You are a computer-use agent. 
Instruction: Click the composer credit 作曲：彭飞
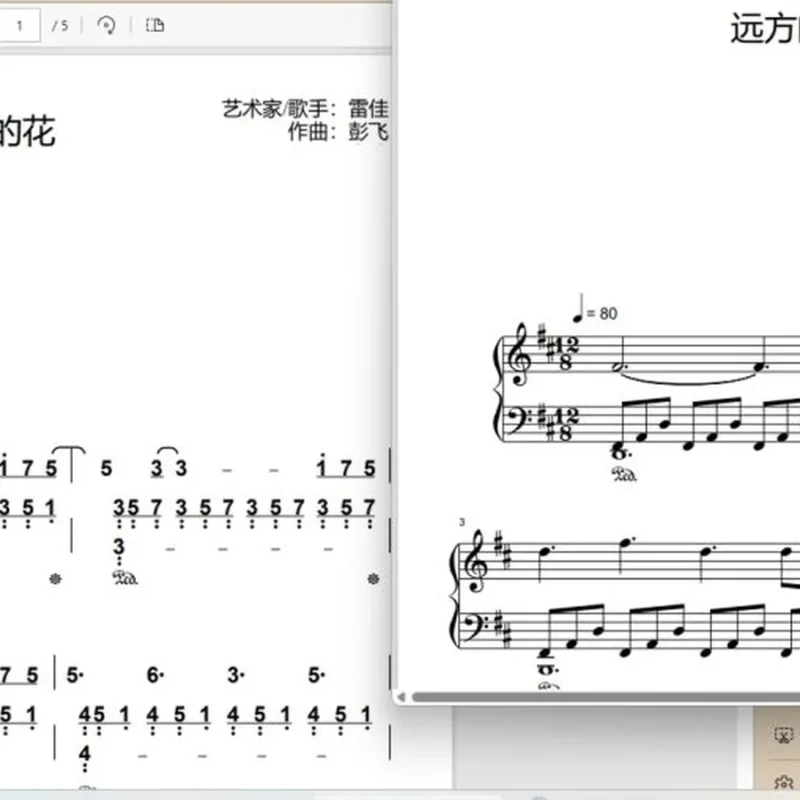coord(338,132)
